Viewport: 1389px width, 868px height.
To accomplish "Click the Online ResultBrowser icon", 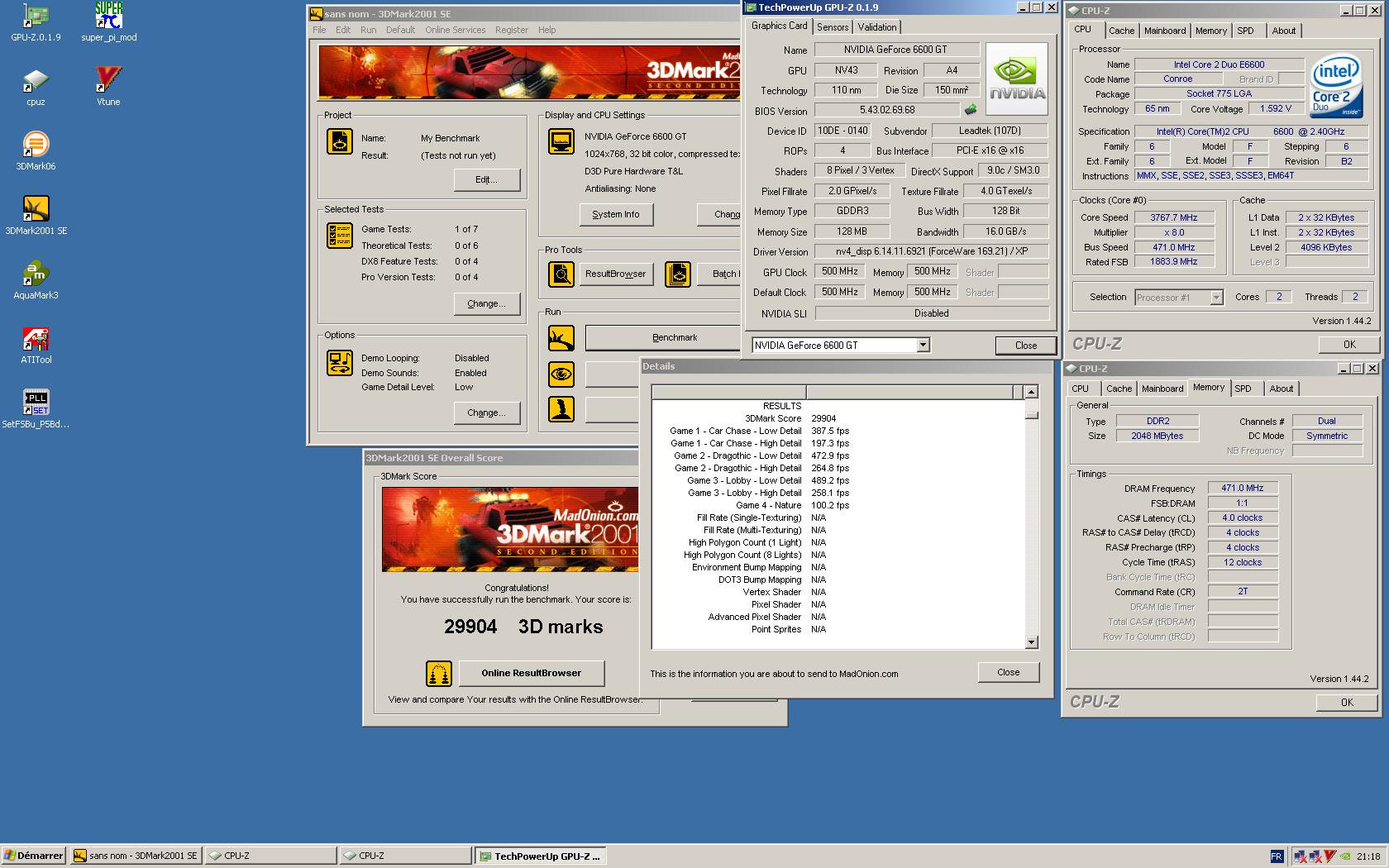I will [x=439, y=673].
